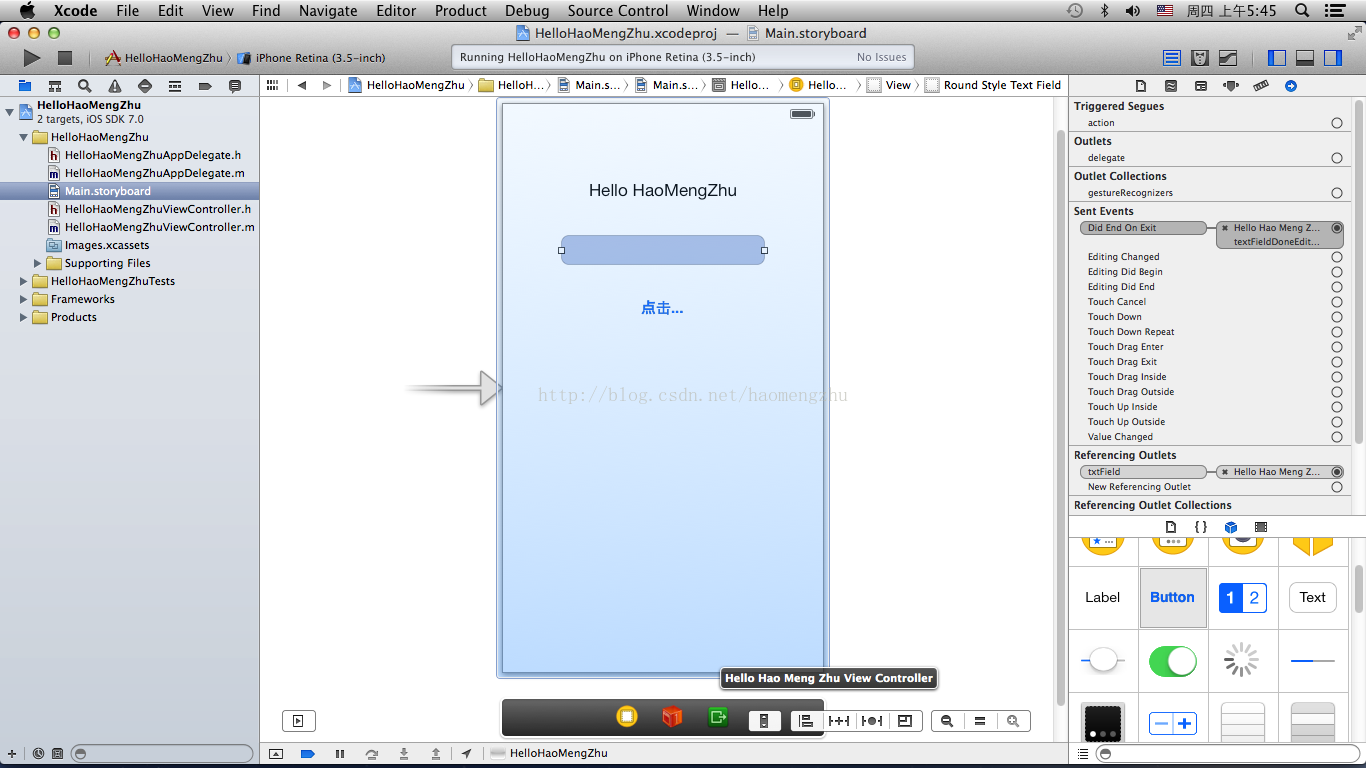Image resolution: width=1366 pixels, height=768 pixels.
Task: Open the Log navigator speech-bubble icon
Action: 235,86
